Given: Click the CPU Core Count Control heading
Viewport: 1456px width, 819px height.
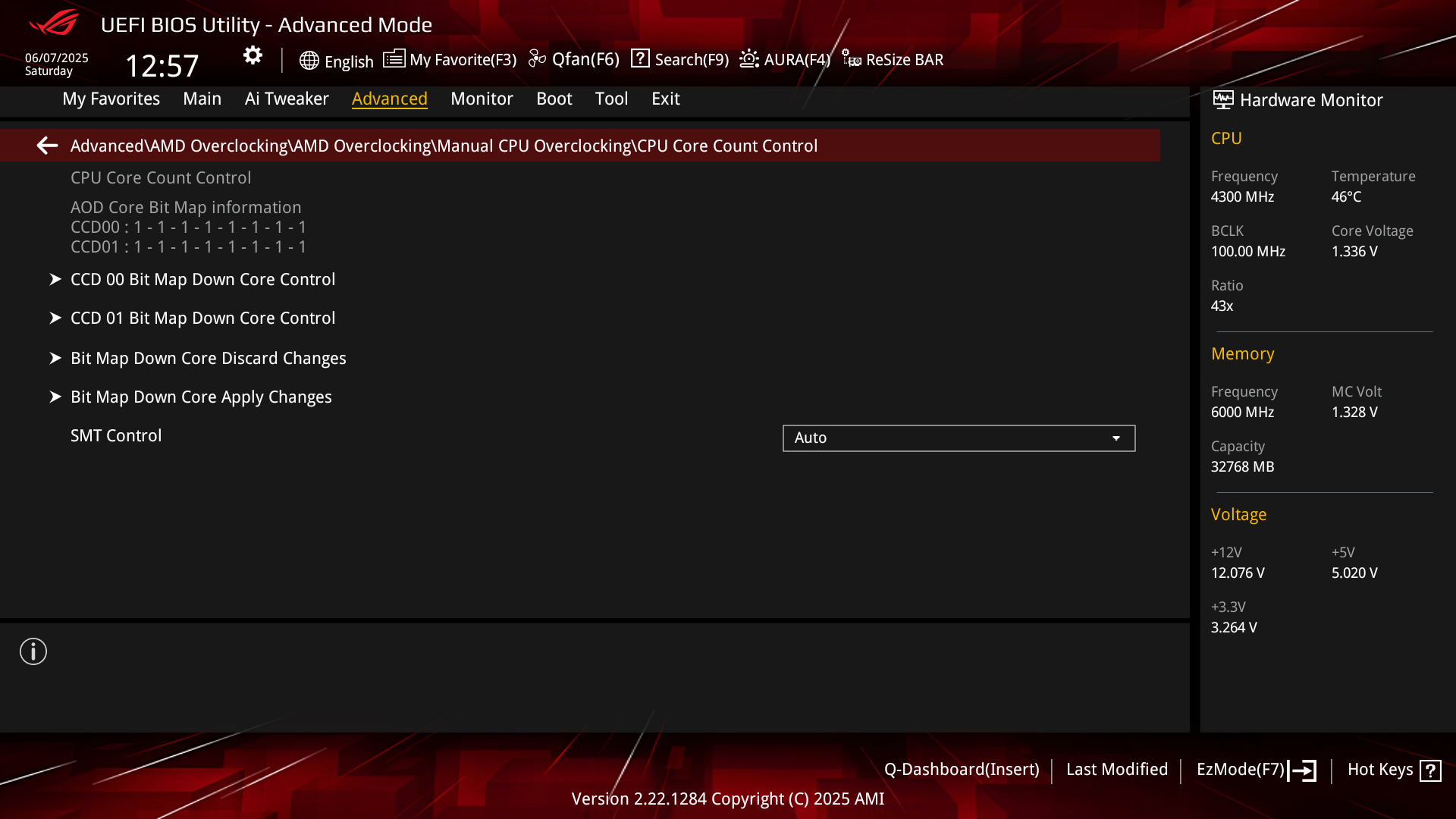Looking at the screenshot, I should pos(161,177).
